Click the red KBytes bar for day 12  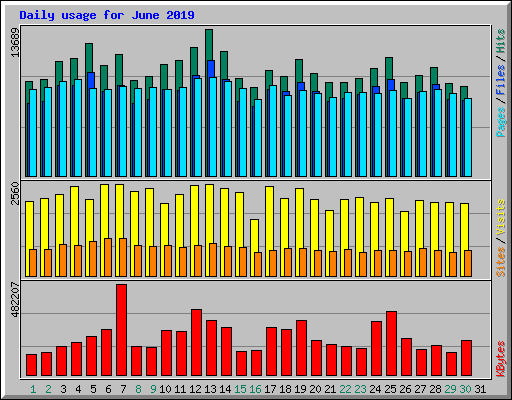click(x=197, y=343)
